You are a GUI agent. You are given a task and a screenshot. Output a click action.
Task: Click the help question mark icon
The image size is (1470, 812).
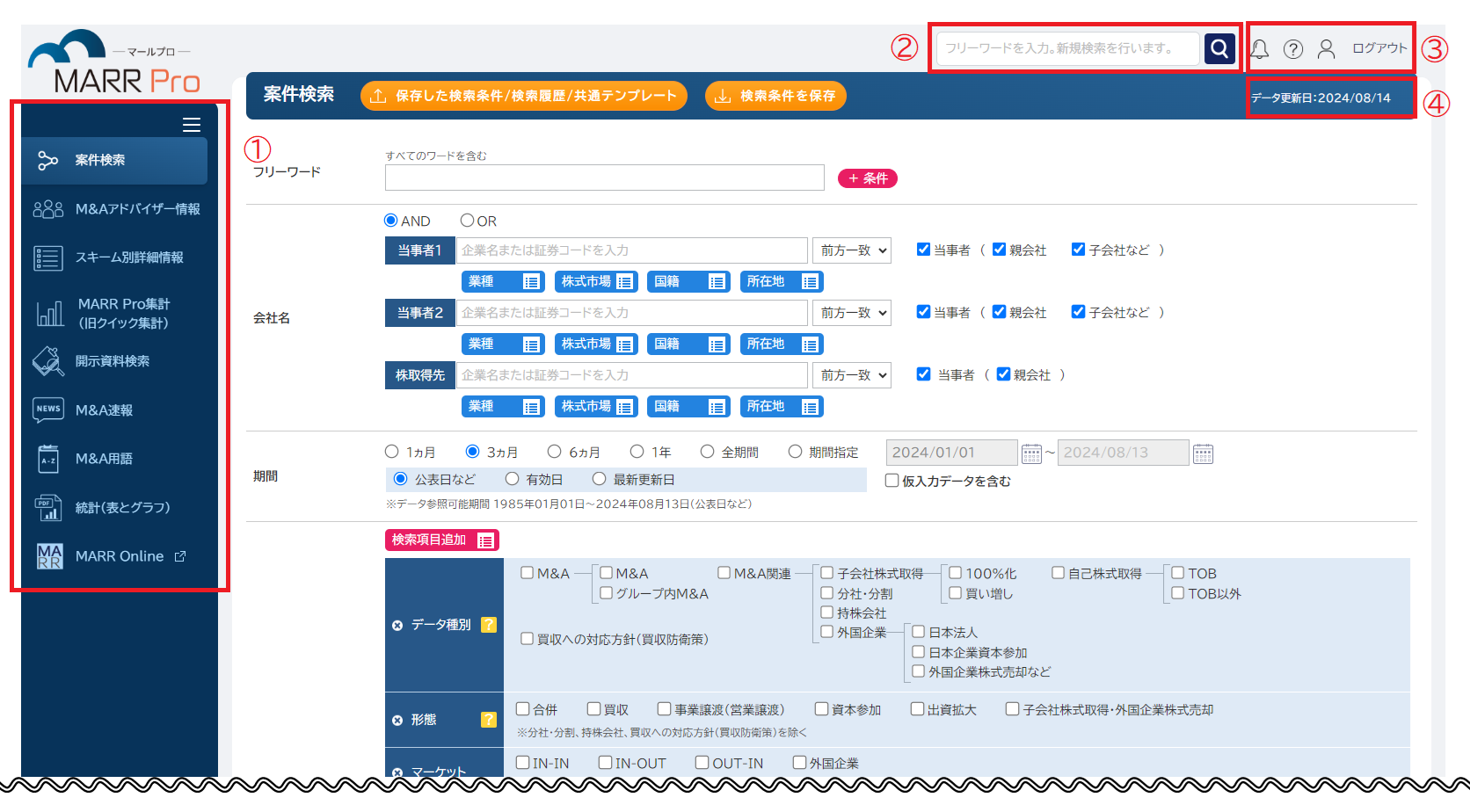click(x=1292, y=49)
